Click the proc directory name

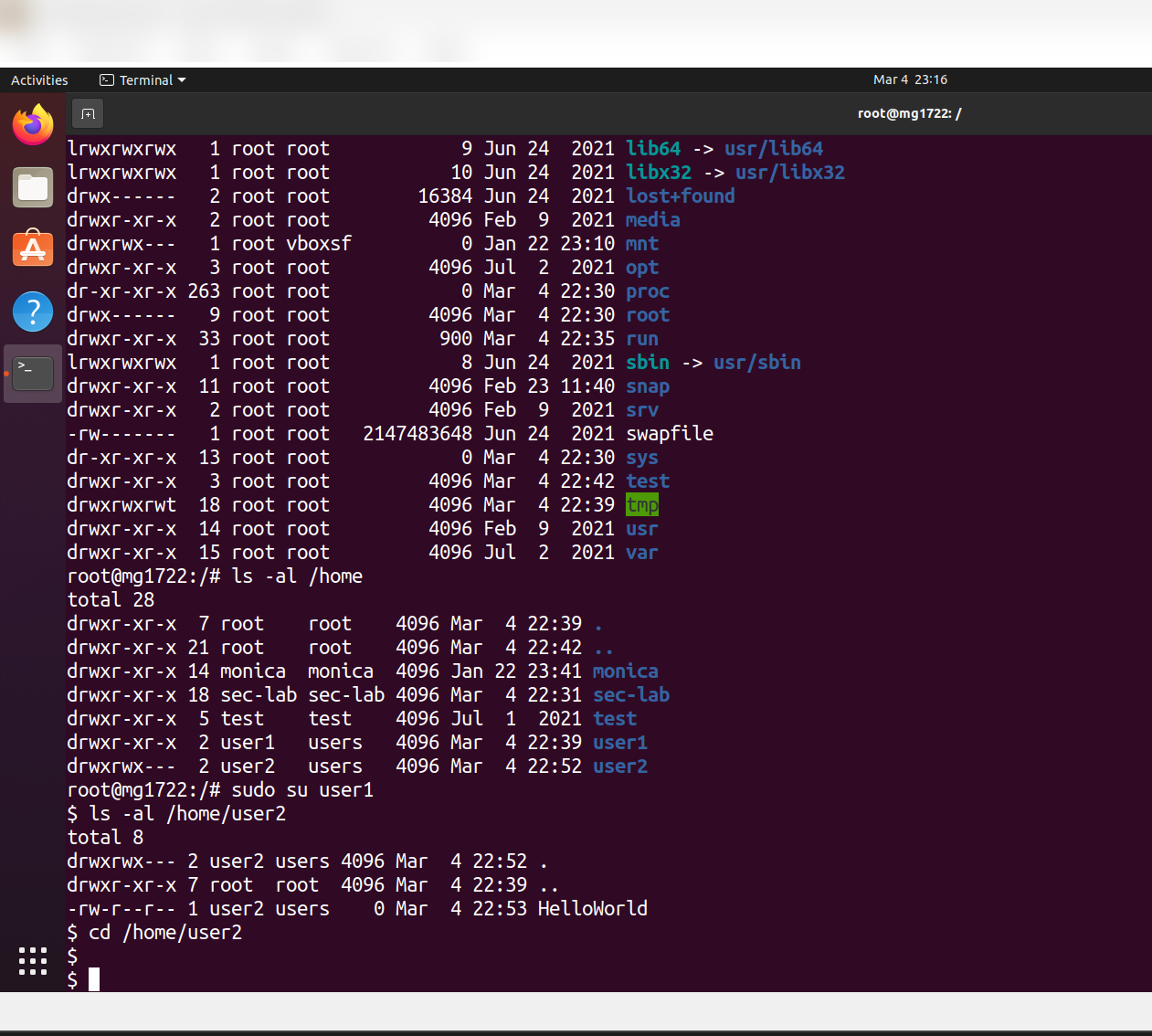648,291
